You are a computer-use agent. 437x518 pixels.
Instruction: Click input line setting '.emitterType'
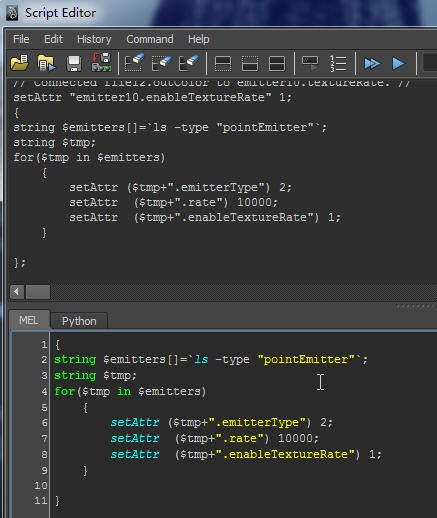[222, 423]
